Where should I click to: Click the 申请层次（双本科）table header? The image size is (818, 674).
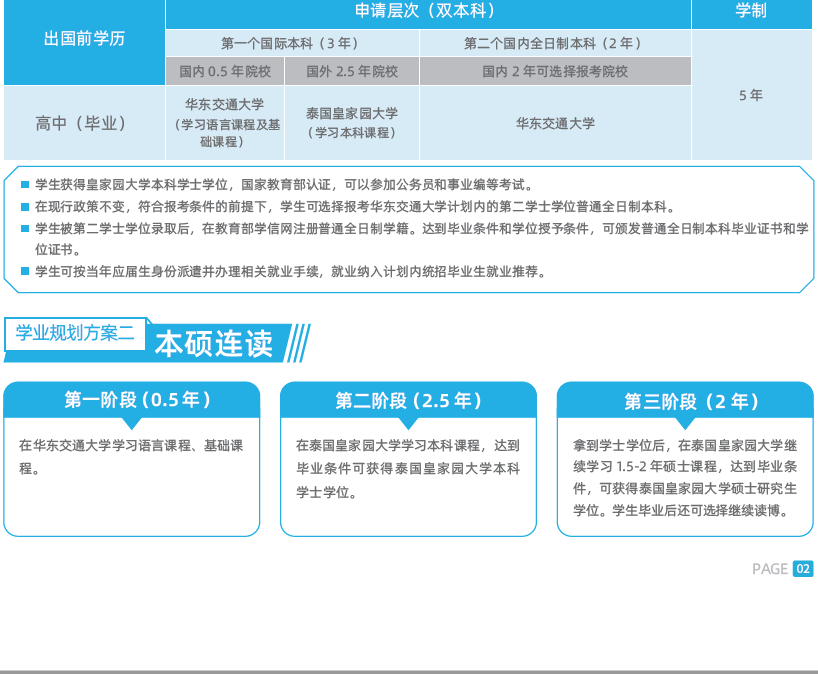pyautogui.click(x=427, y=13)
